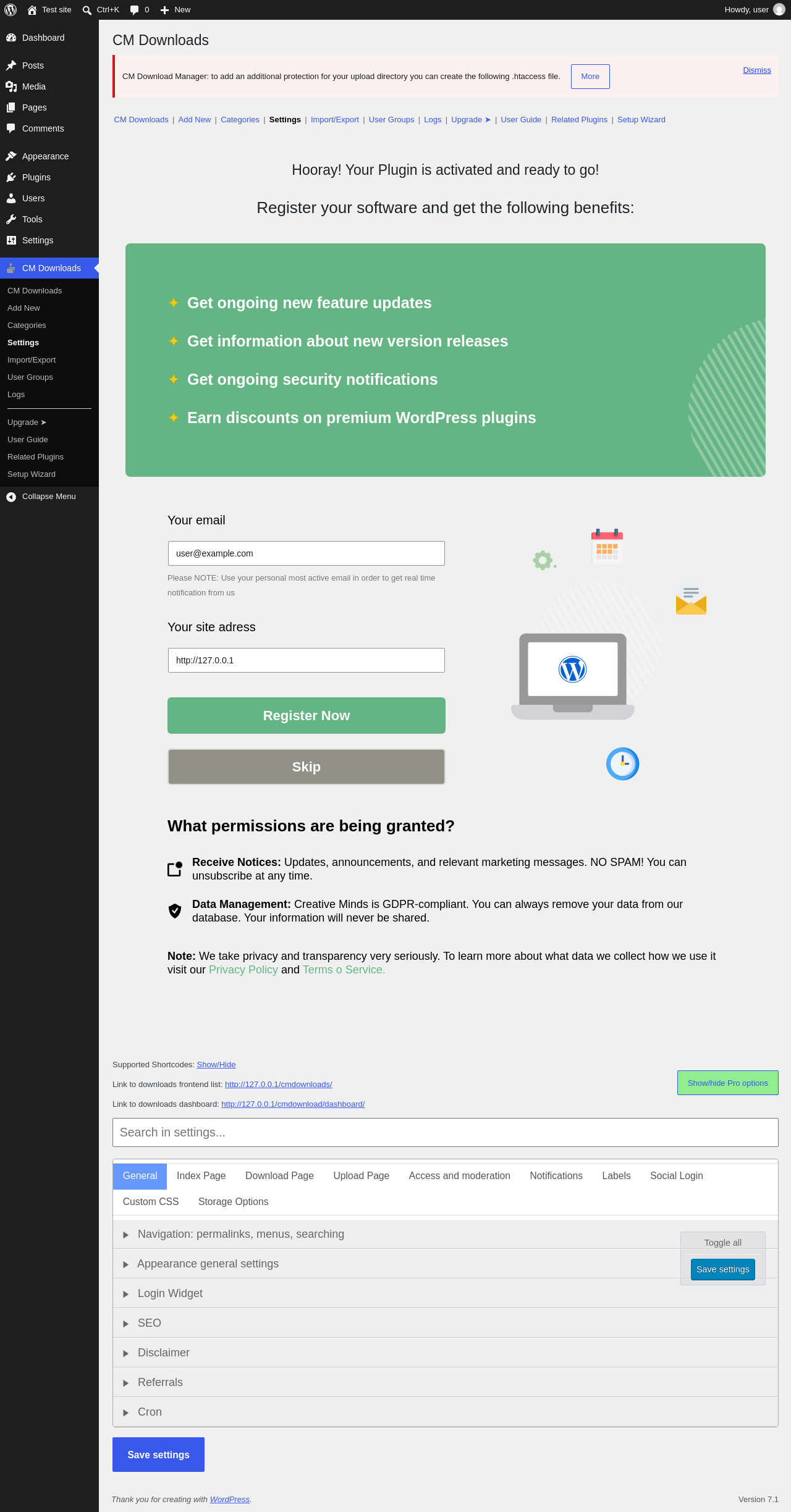Switch to the Index Page tab
Image resolution: width=791 pixels, height=1512 pixels.
(201, 1176)
